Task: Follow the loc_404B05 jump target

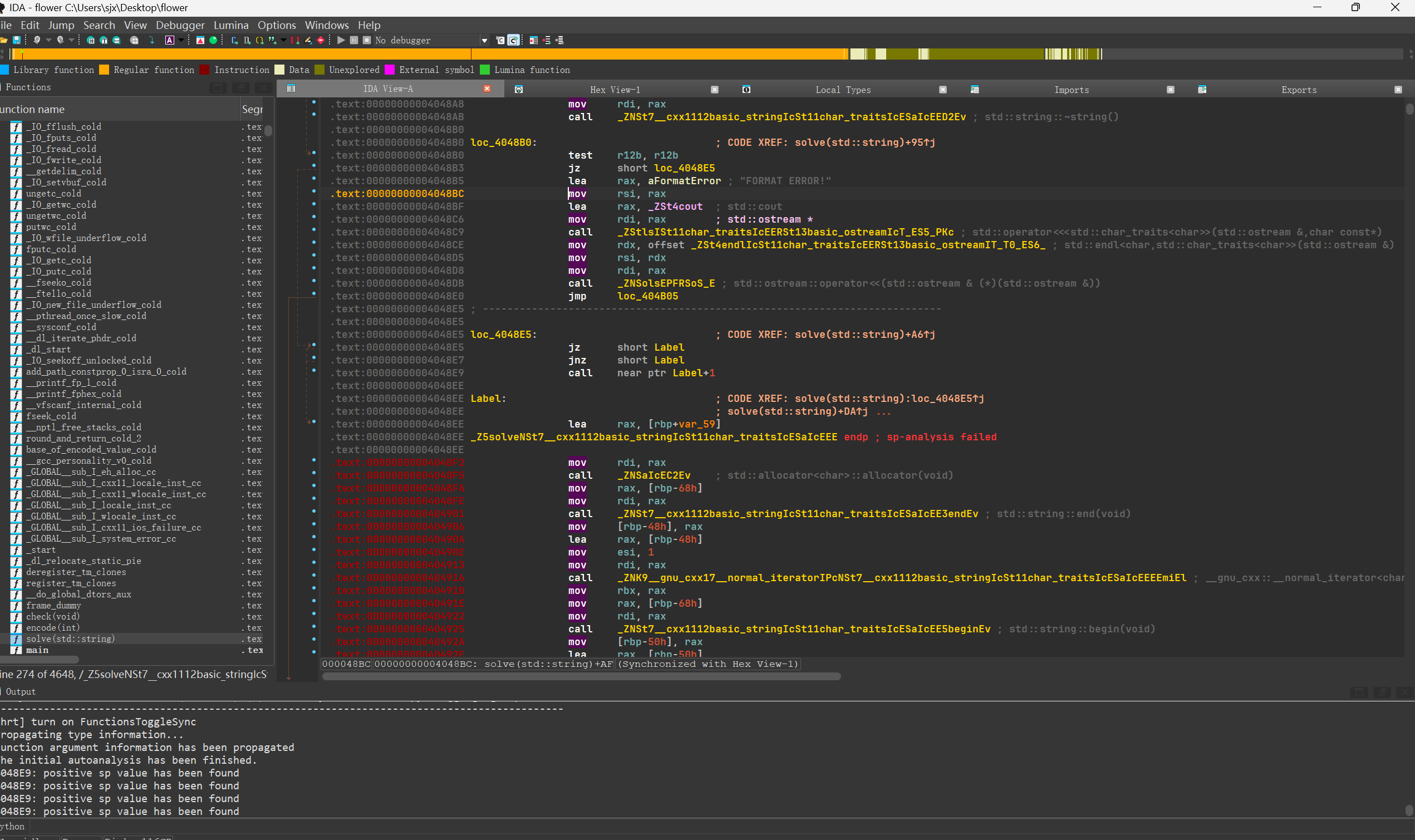Action: click(x=647, y=296)
